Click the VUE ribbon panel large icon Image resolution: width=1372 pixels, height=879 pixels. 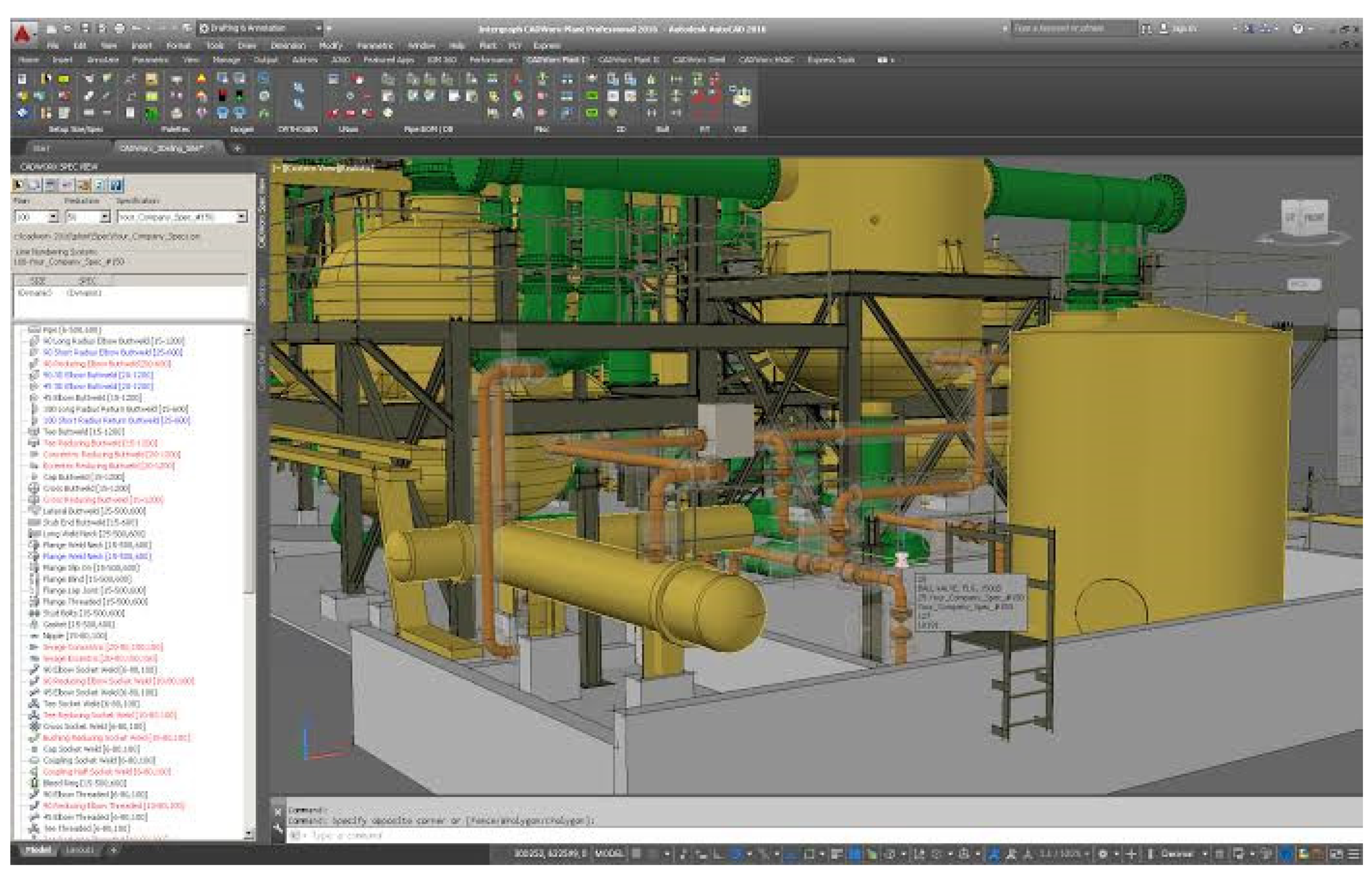[x=740, y=96]
